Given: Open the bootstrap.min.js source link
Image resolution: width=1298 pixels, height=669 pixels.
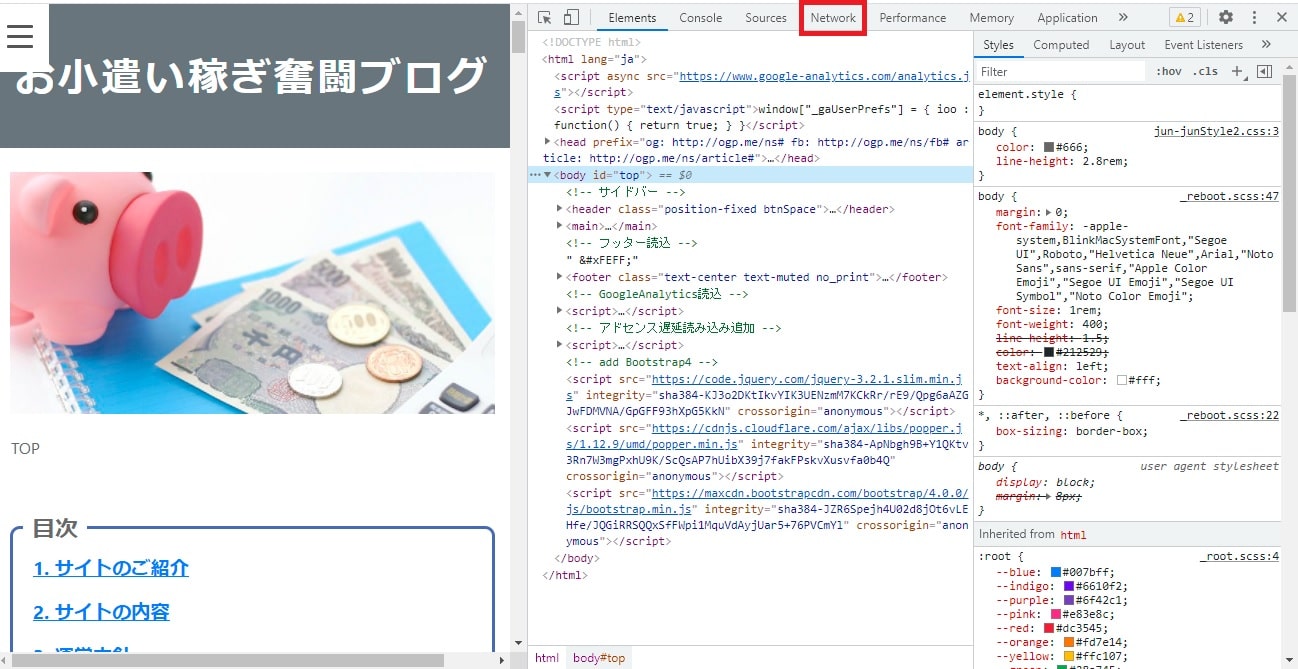Looking at the screenshot, I should (809, 493).
